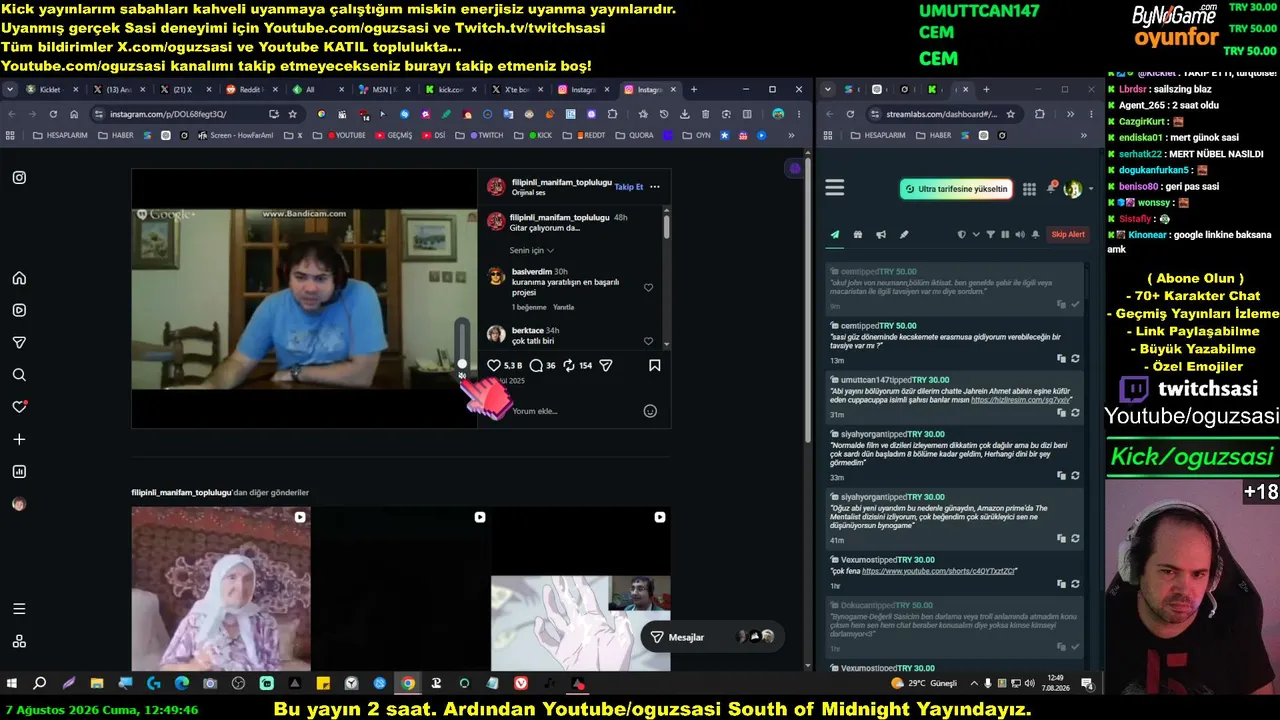Click the Instagram logo in the sidebar
Image resolution: width=1280 pixels, height=720 pixels.
tap(19, 178)
